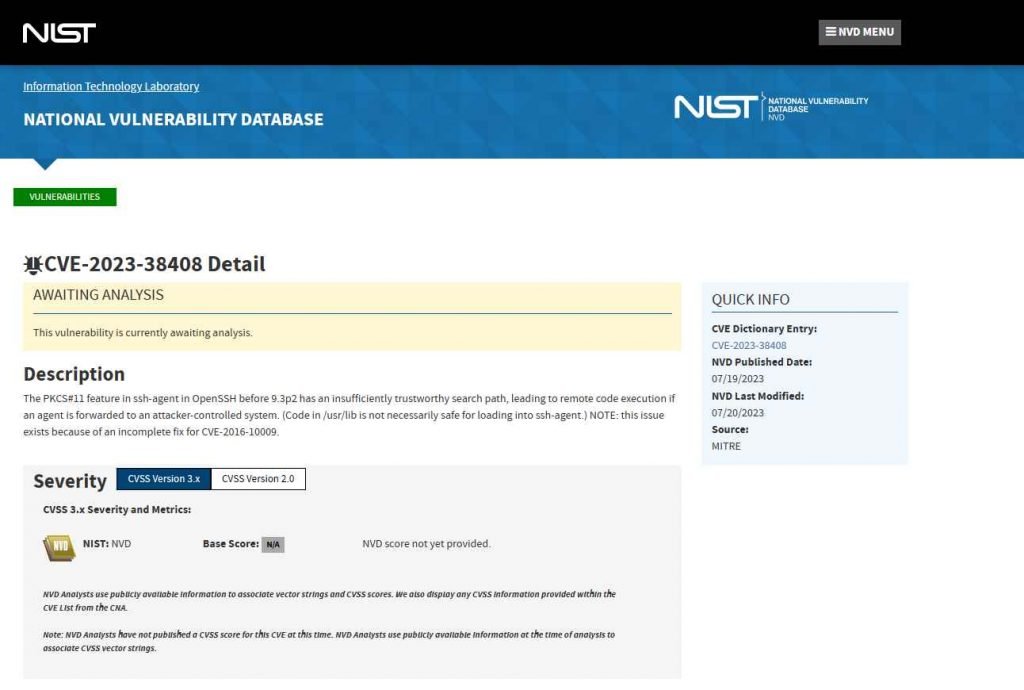Click the 'NIST: NVD' label

(x=106, y=544)
